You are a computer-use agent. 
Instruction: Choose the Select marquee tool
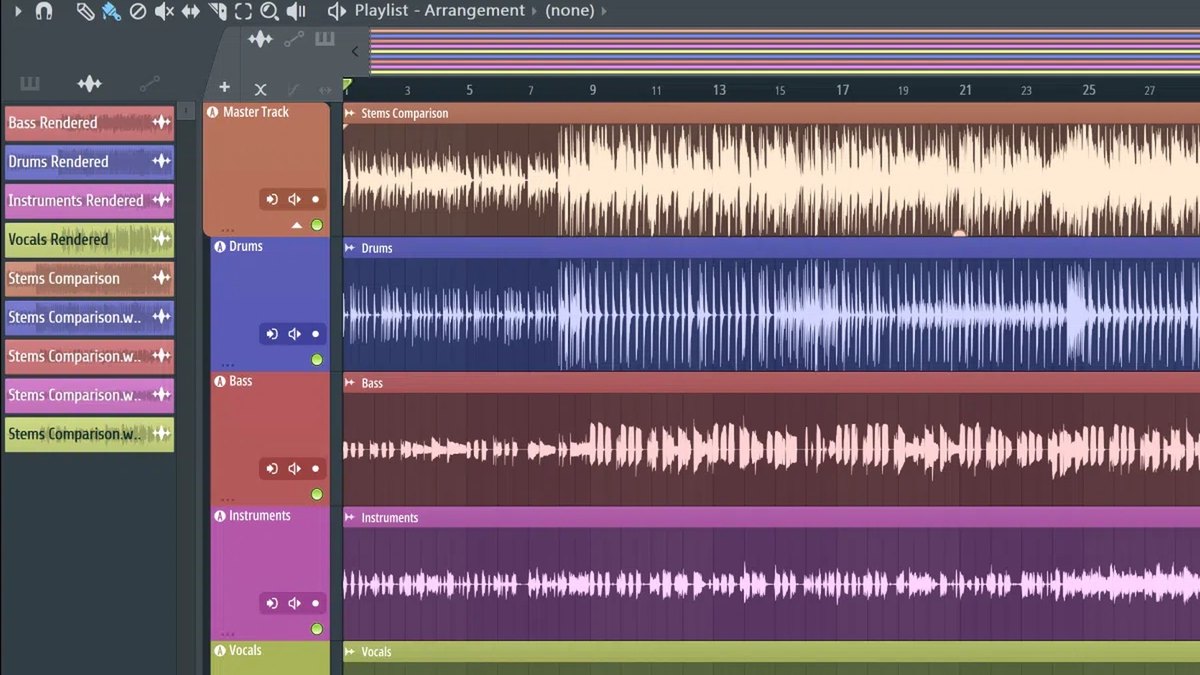pyautogui.click(x=243, y=12)
